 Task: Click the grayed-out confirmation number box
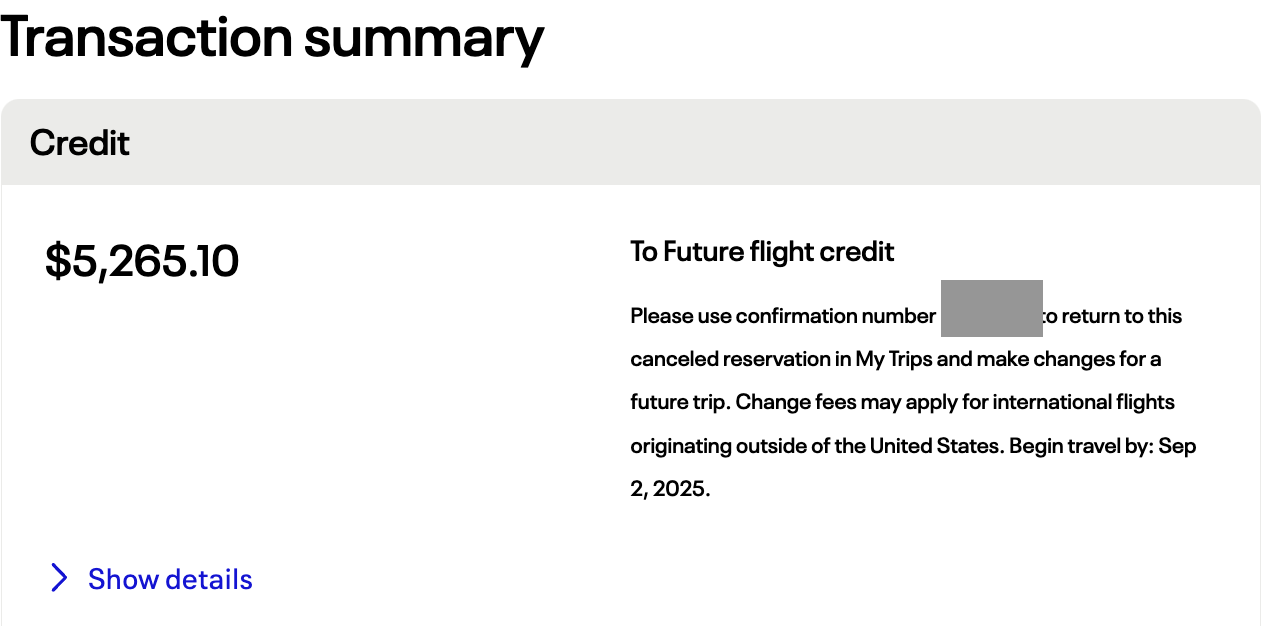[991, 308]
